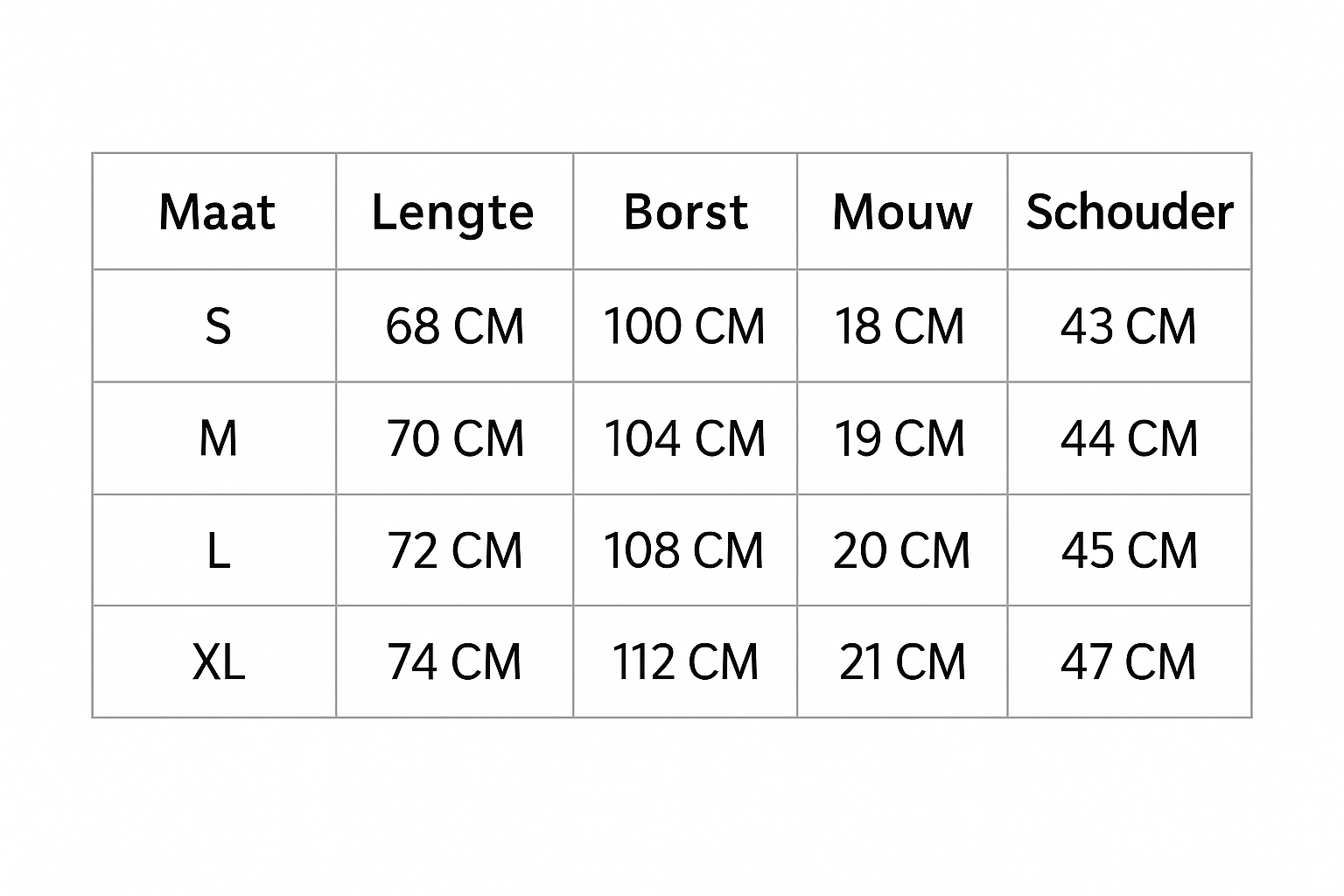
Task: Select the 100 CM chest cell
Action: tap(684, 326)
